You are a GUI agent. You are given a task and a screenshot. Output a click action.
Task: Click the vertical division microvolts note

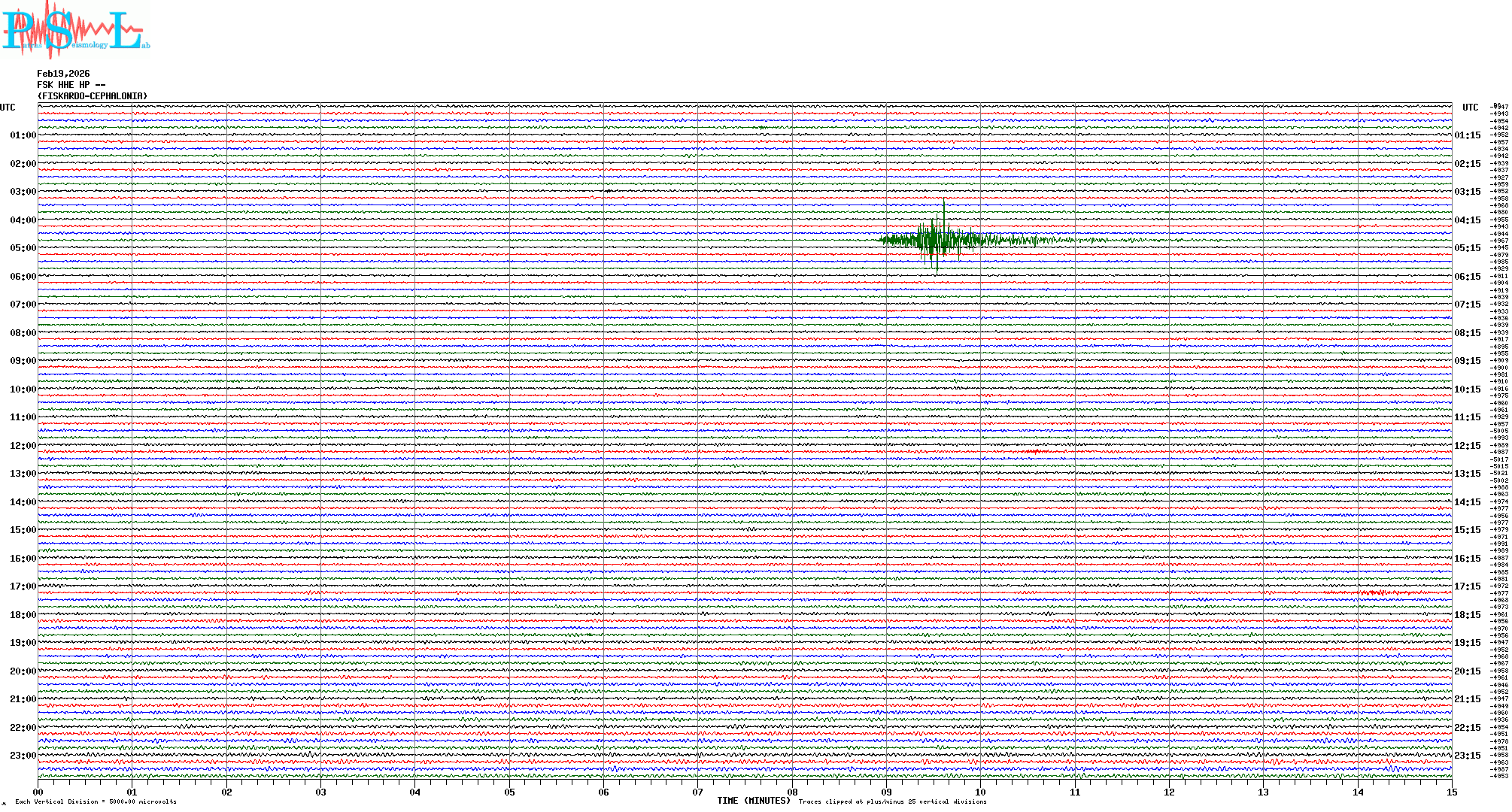point(96,801)
